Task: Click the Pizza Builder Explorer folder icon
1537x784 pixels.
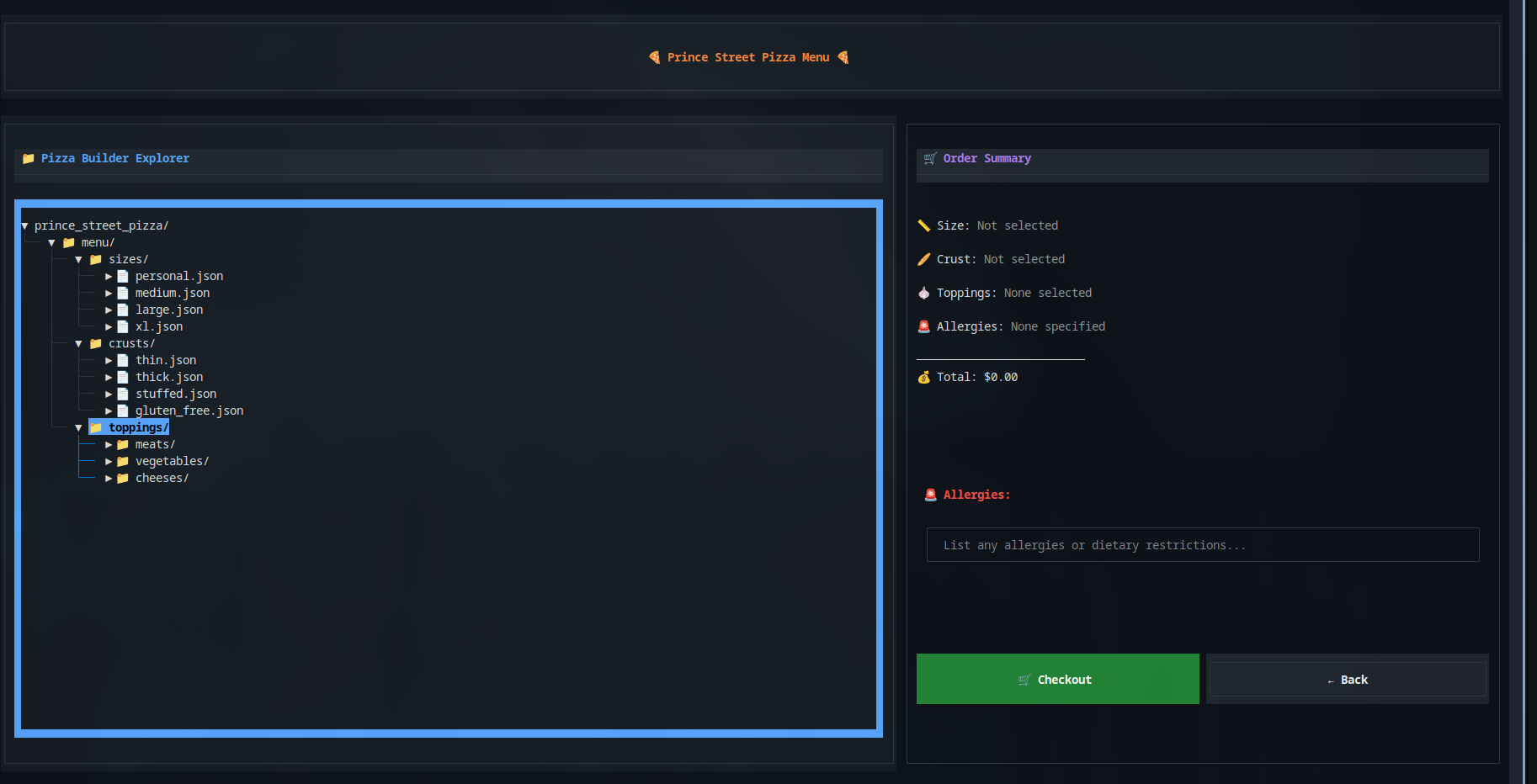Action: 29,159
